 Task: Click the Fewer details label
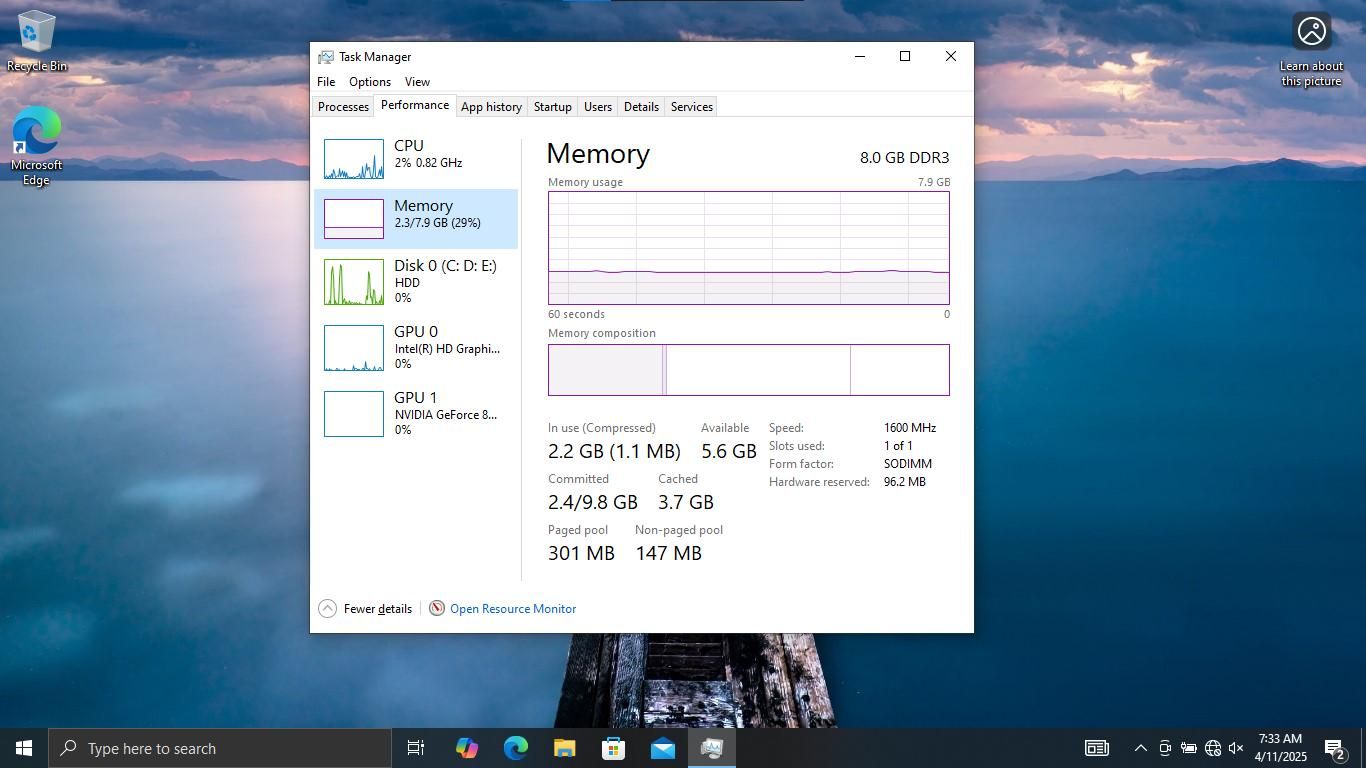point(378,609)
